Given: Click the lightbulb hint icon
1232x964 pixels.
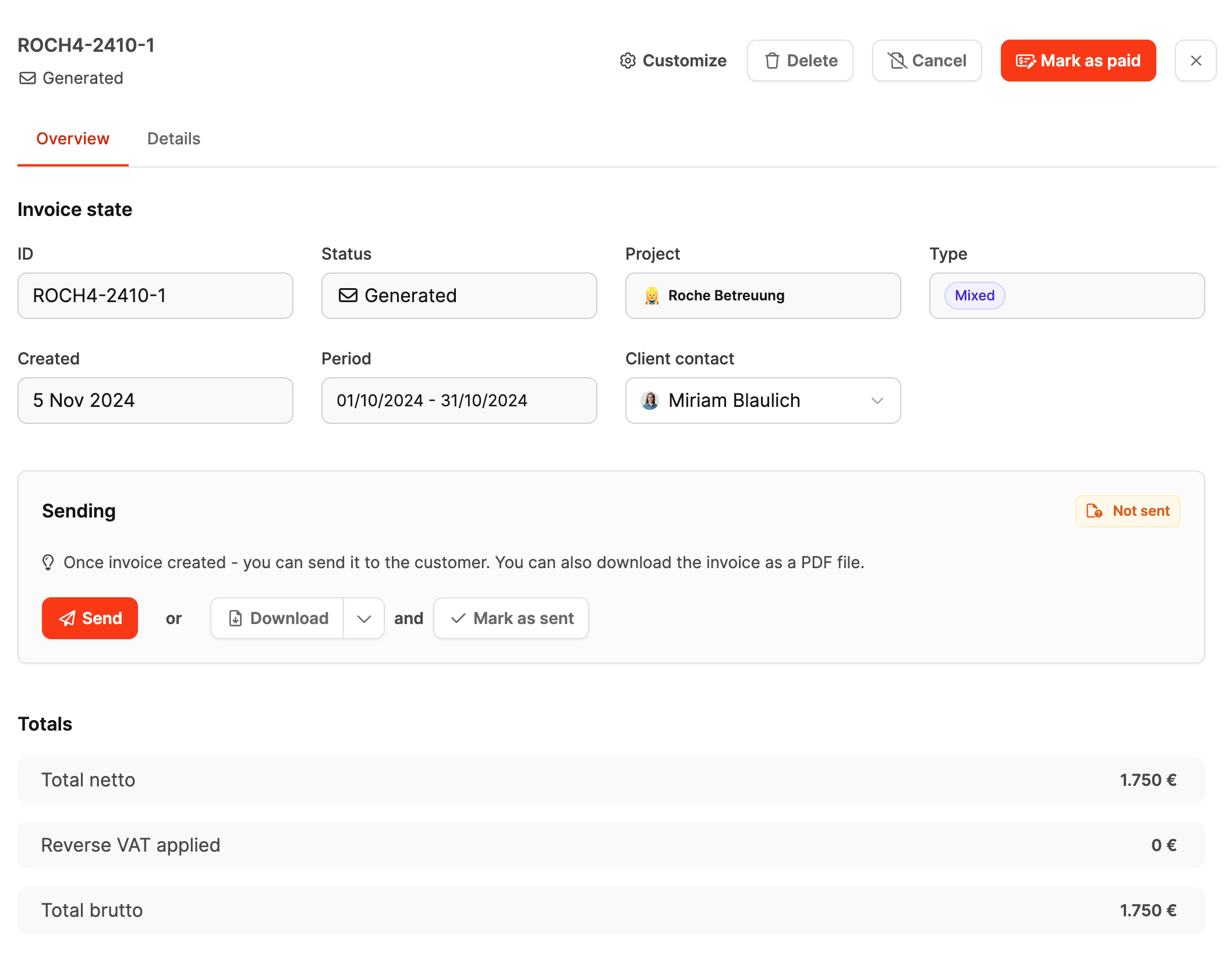Looking at the screenshot, I should tap(48, 562).
